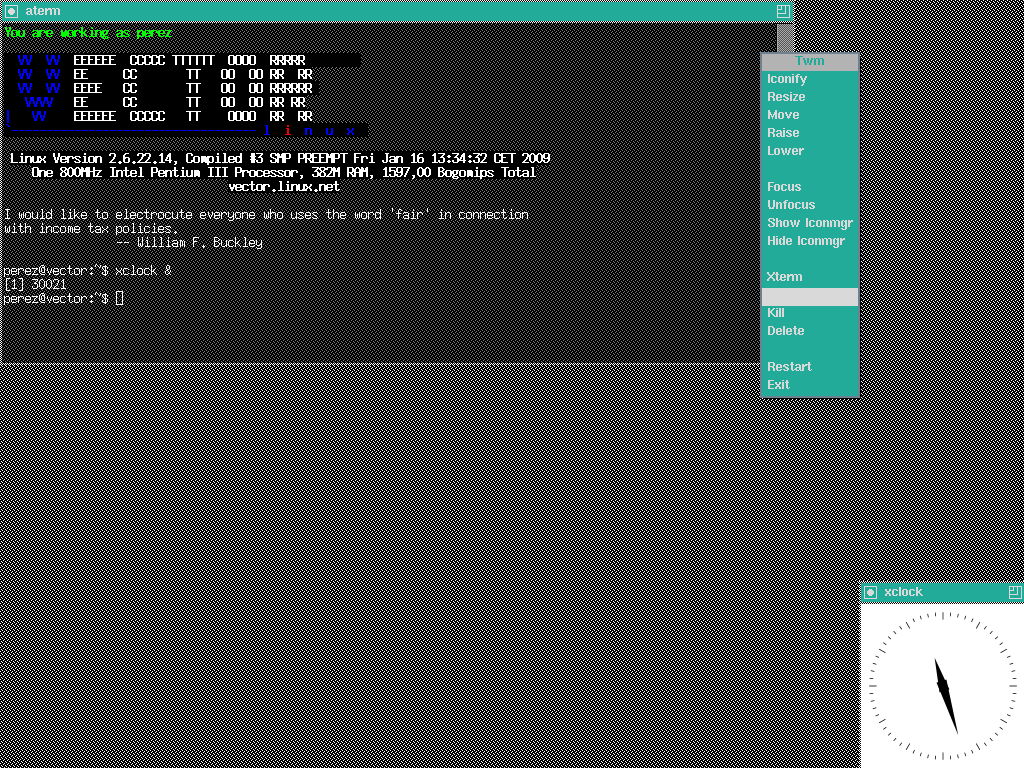Choose Hide Iconmgr menu entry
The image size is (1024, 768).
(x=810, y=241)
